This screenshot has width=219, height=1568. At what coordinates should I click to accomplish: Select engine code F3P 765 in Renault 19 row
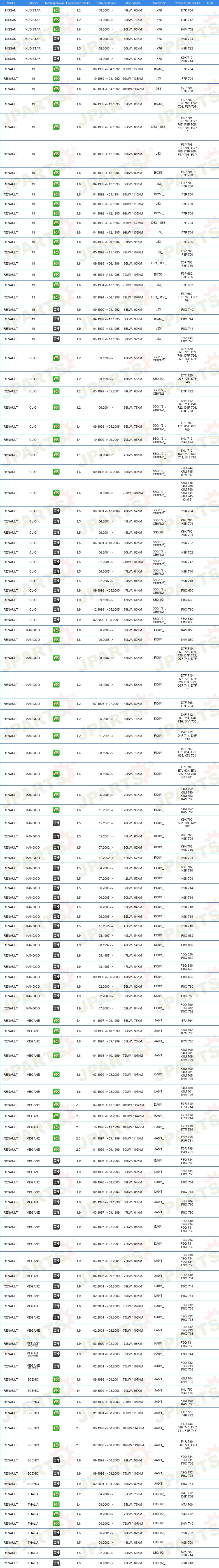tap(187, 242)
